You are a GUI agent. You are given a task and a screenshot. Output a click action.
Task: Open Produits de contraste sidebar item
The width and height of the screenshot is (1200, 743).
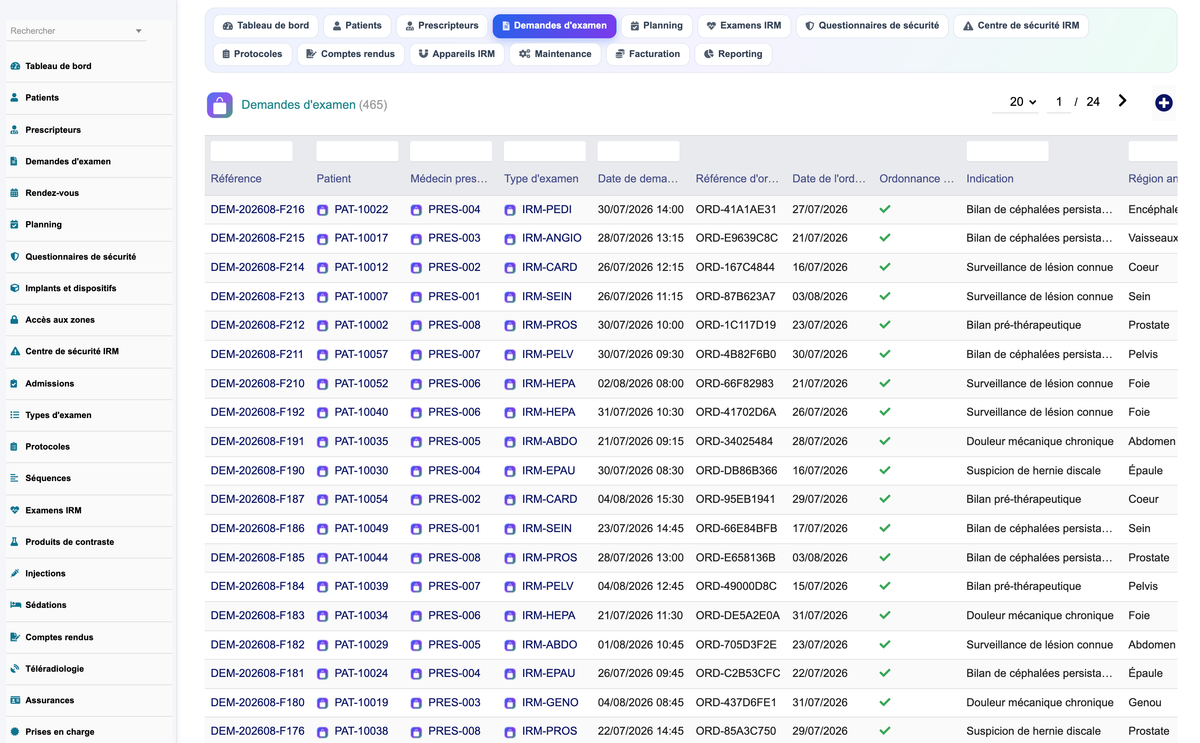click(69, 542)
